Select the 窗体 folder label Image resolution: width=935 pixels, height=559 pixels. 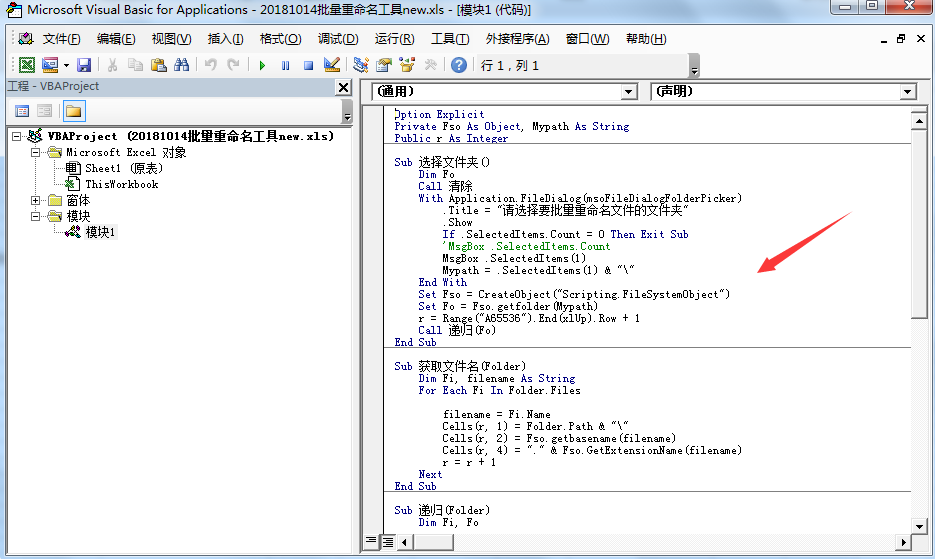tap(78, 200)
